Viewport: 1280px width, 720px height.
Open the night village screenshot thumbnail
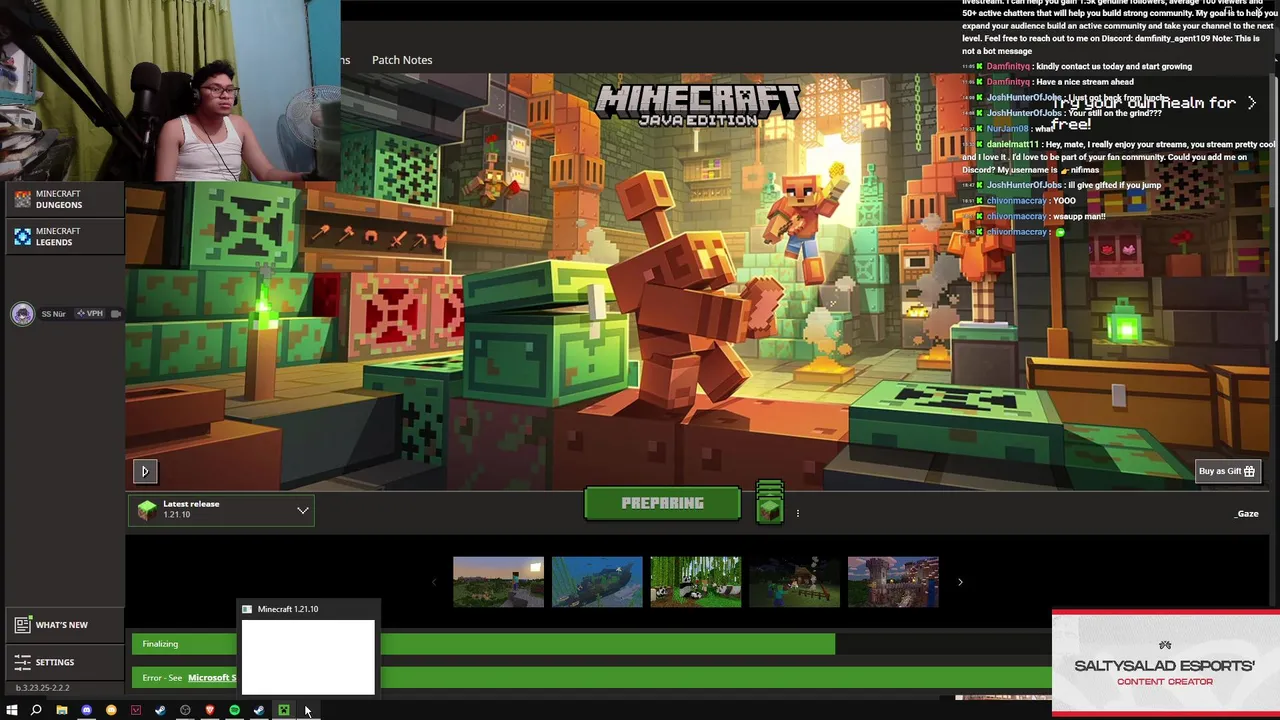(794, 582)
